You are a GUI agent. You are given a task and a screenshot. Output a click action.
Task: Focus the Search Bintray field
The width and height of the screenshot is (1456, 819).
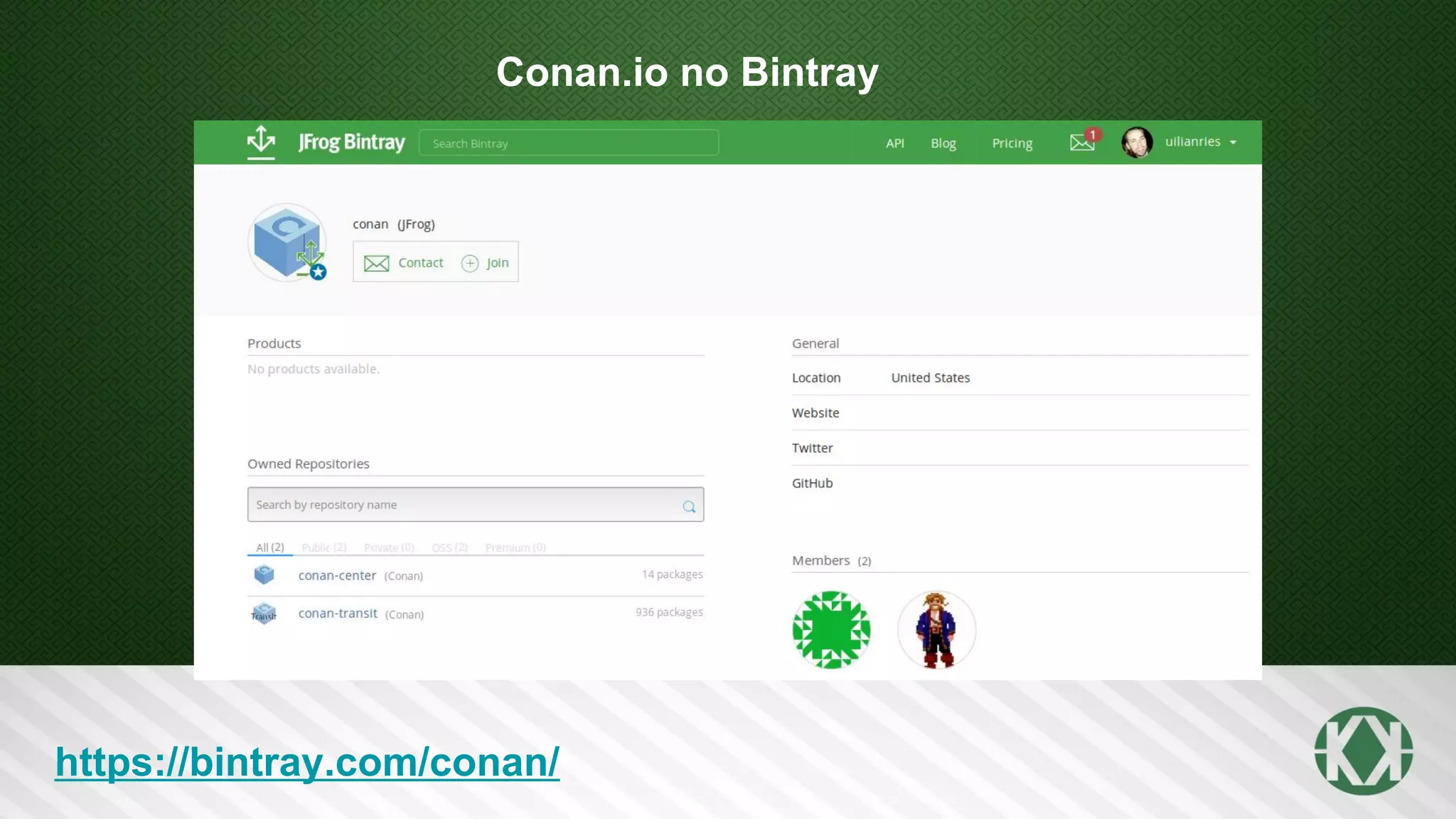(569, 143)
